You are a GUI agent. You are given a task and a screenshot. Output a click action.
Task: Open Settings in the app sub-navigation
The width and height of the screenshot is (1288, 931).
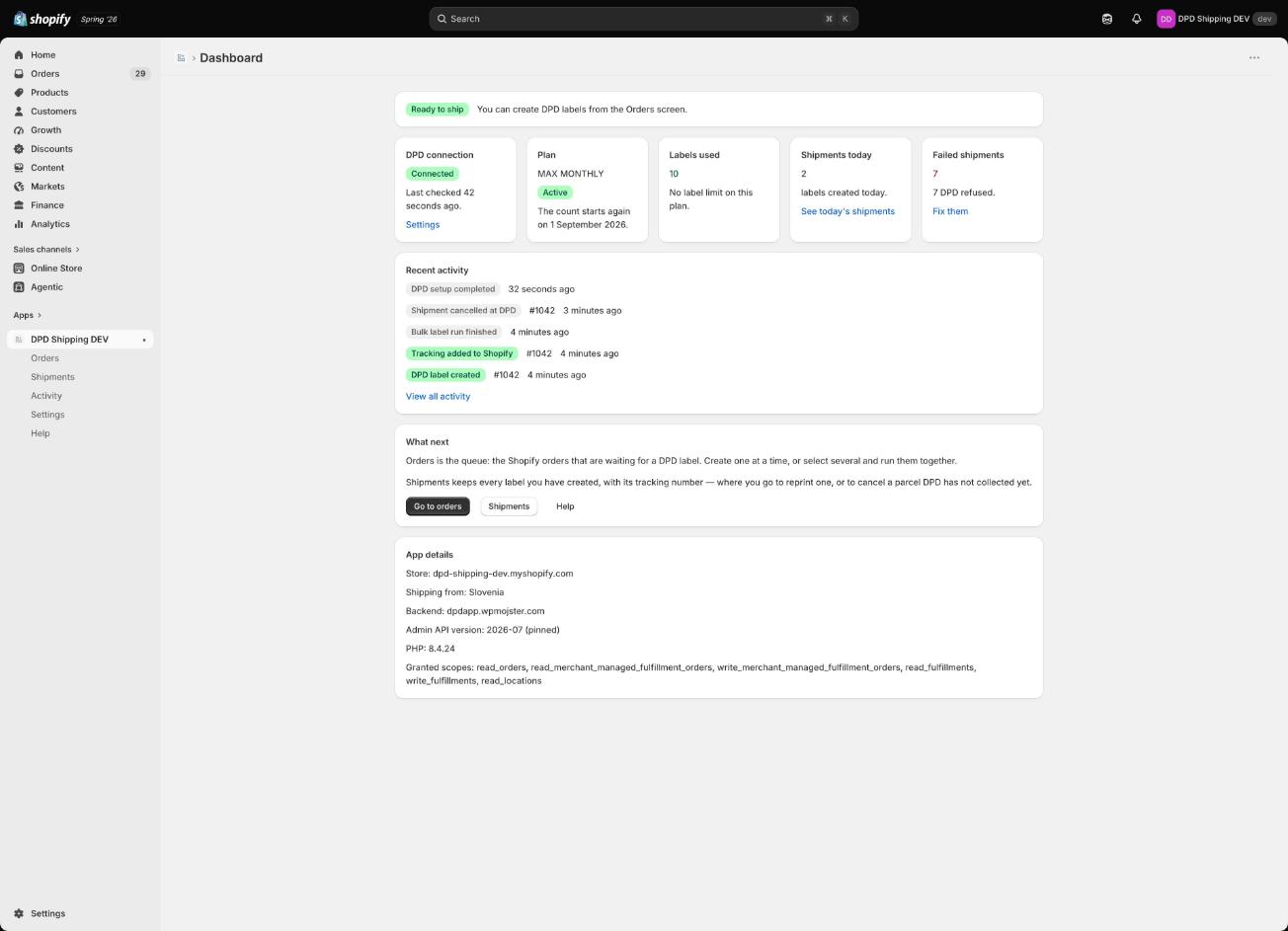tap(47, 415)
